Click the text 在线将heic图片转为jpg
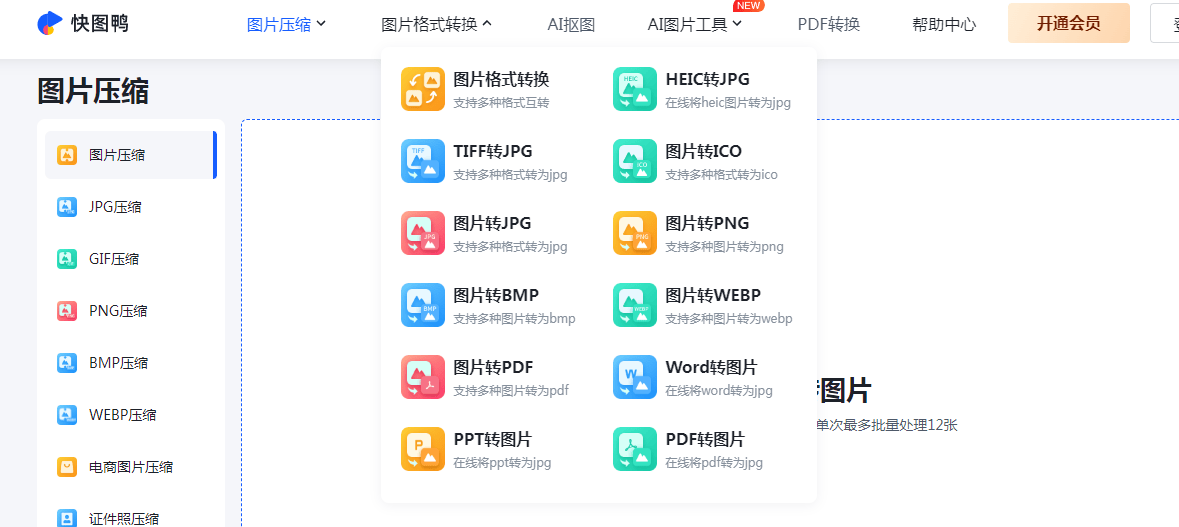The image size is (1179, 527). [728, 103]
